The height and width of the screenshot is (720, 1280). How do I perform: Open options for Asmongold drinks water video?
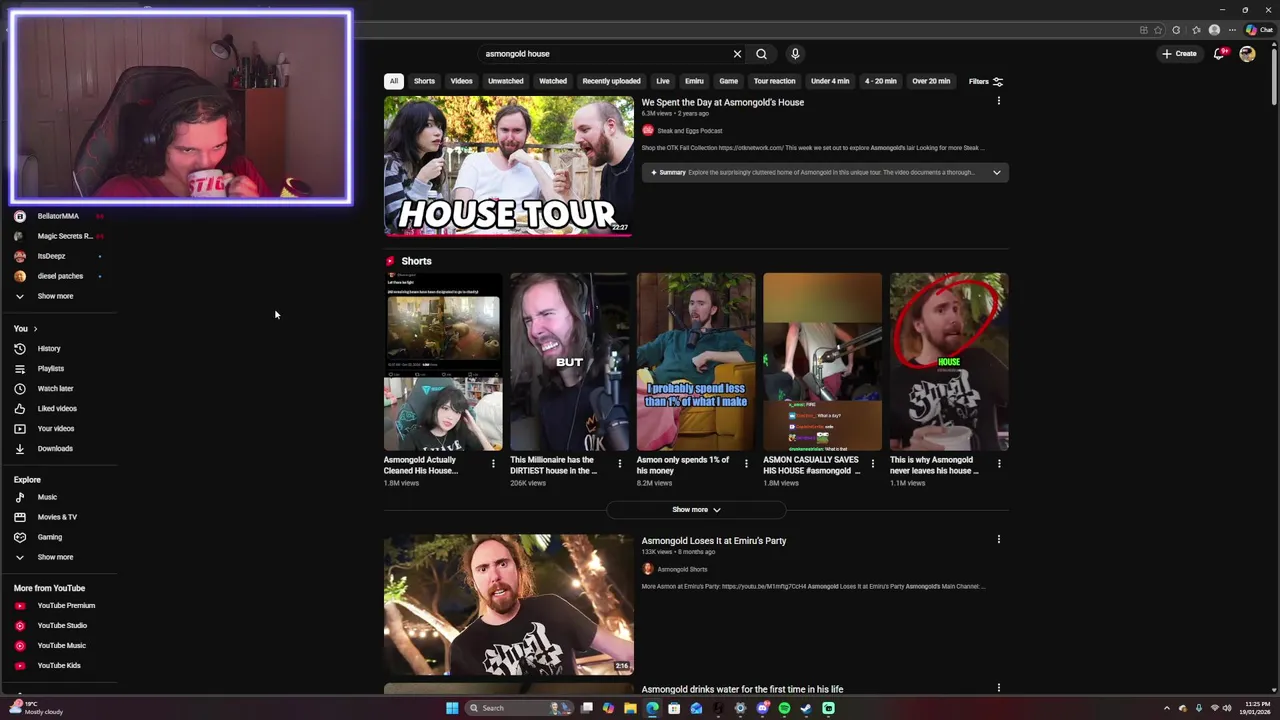point(998,688)
